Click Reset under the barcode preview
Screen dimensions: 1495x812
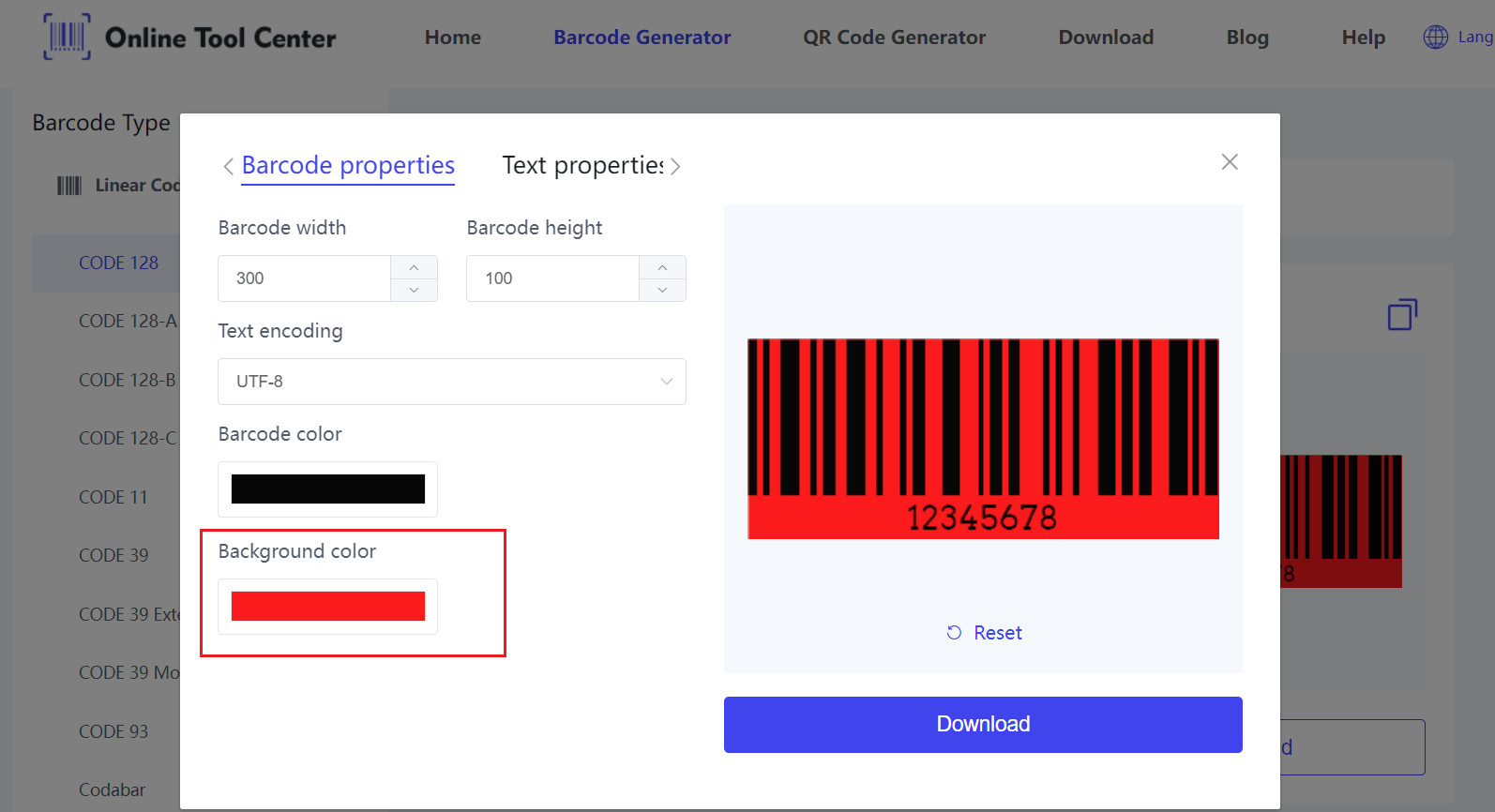(x=984, y=633)
